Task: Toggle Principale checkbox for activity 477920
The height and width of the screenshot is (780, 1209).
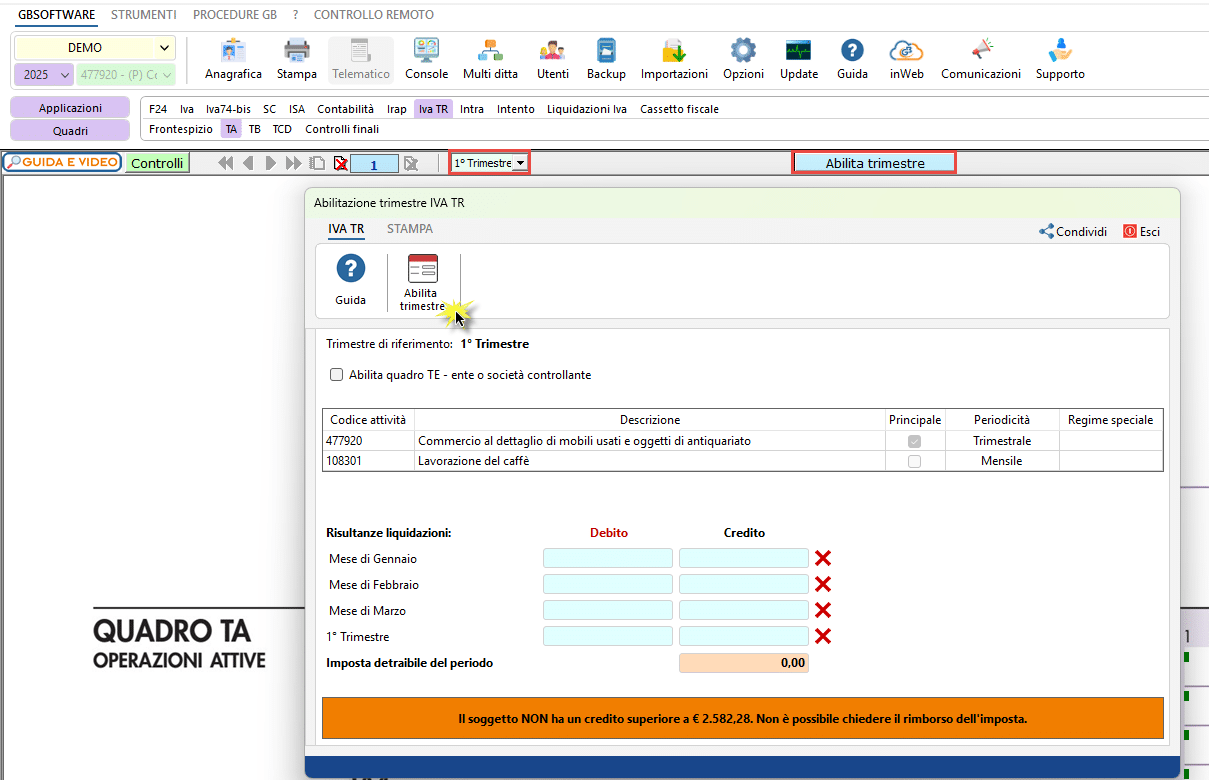Action: click(x=914, y=441)
